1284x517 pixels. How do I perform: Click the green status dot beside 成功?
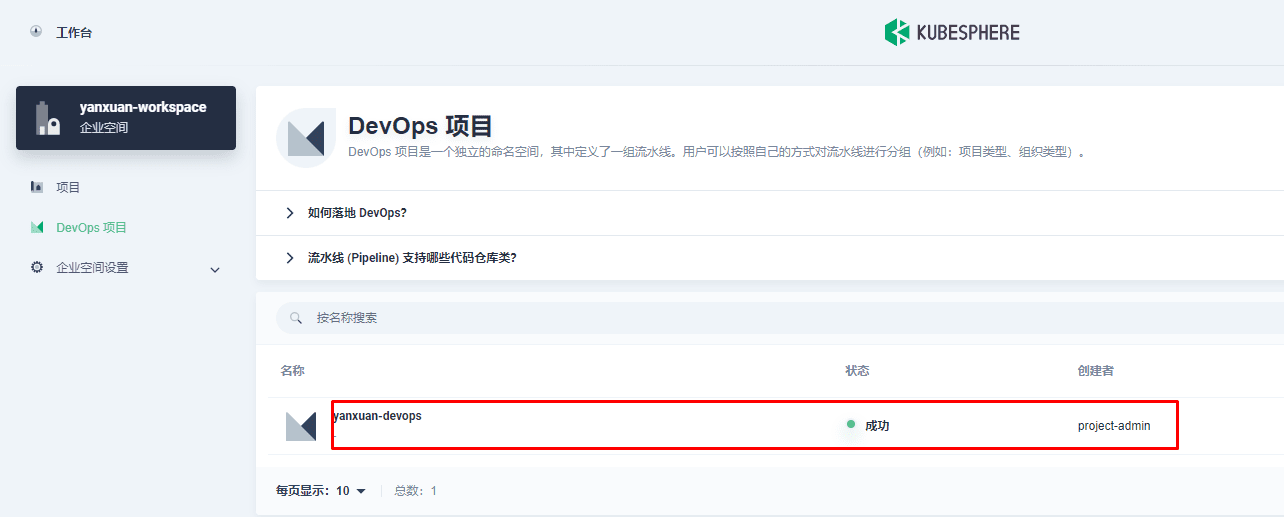(x=851, y=424)
